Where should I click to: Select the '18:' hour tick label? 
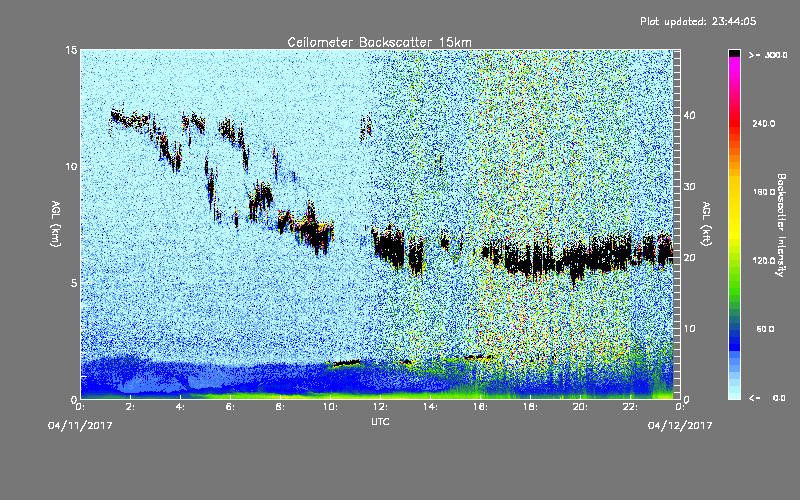[530, 407]
